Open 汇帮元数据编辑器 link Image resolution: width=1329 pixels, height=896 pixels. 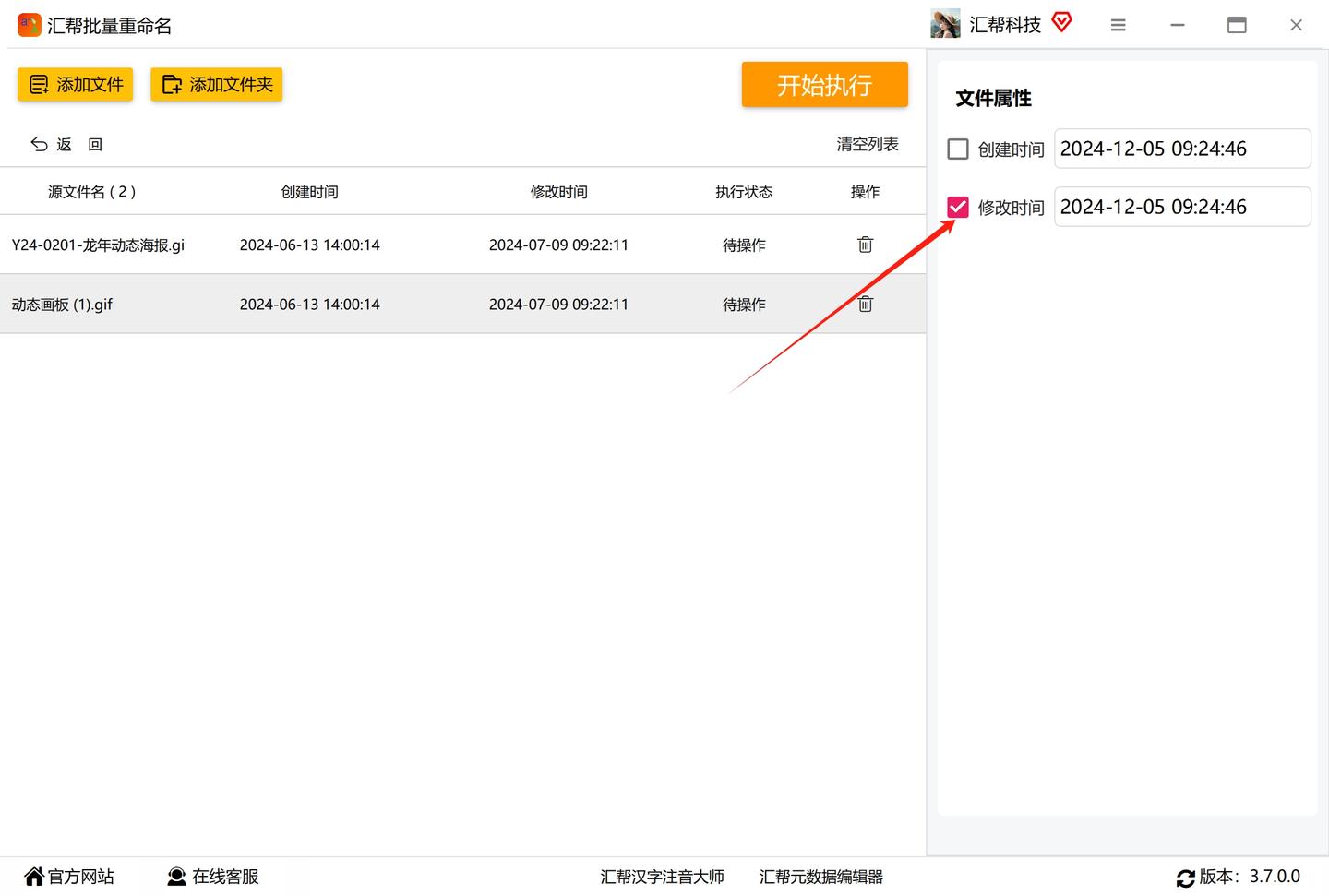click(x=821, y=877)
